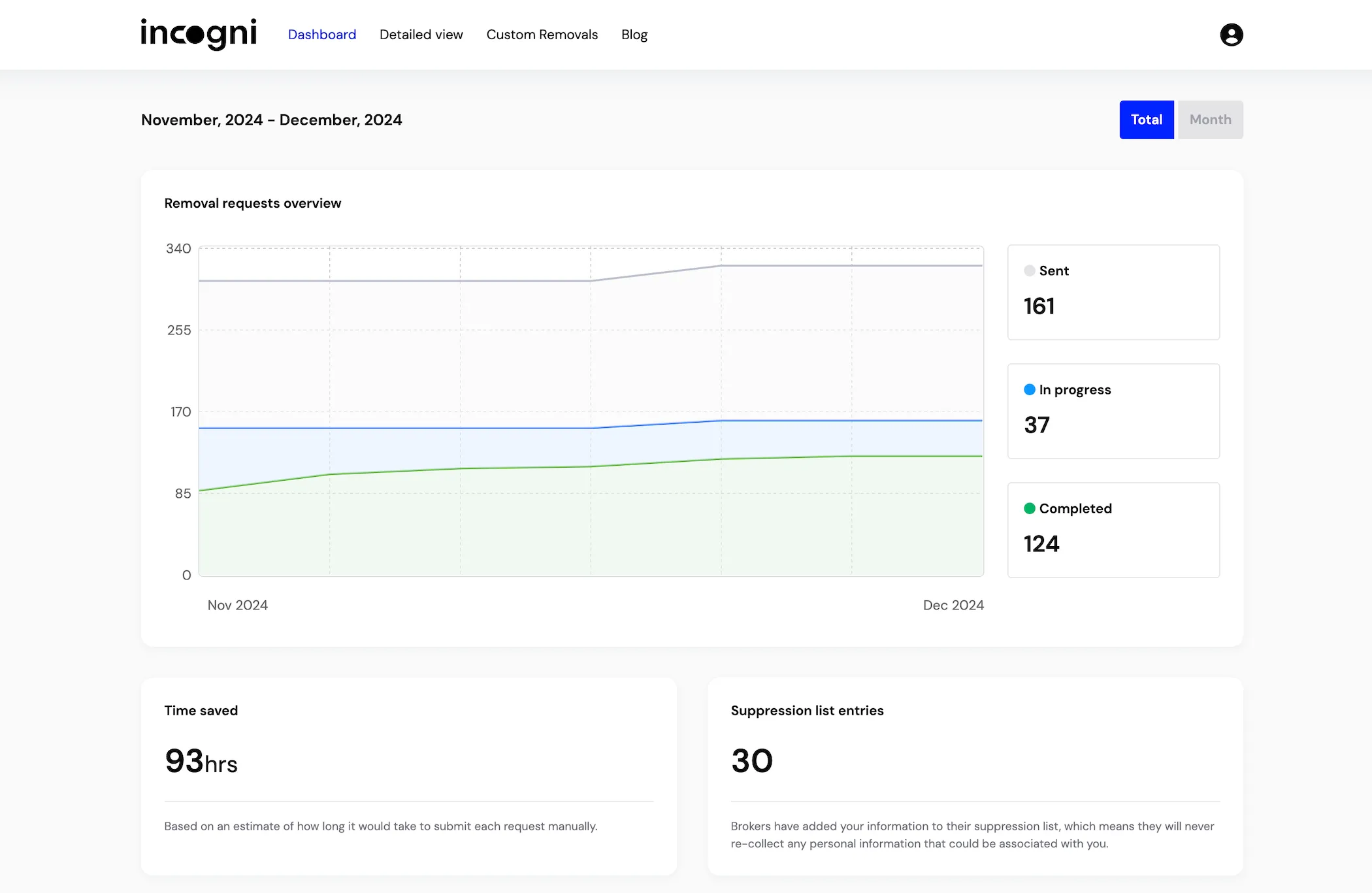Image resolution: width=1372 pixels, height=893 pixels.
Task: Open Custom Removals page
Action: pyautogui.click(x=542, y=35)
